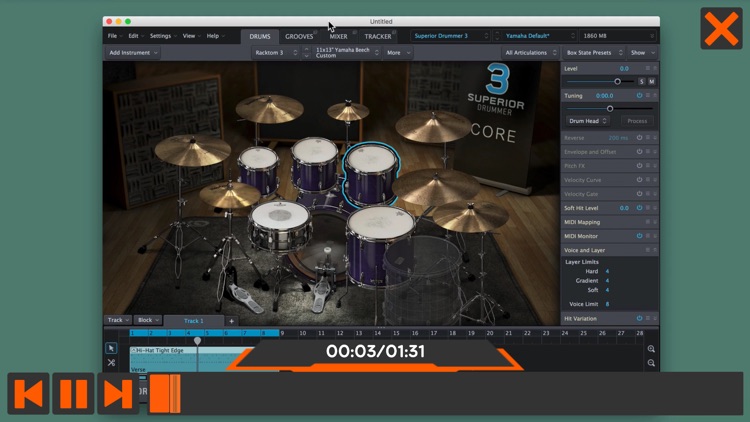Skip to the next video chapter
The image size is (750, 422).
[x=118, y=393]
